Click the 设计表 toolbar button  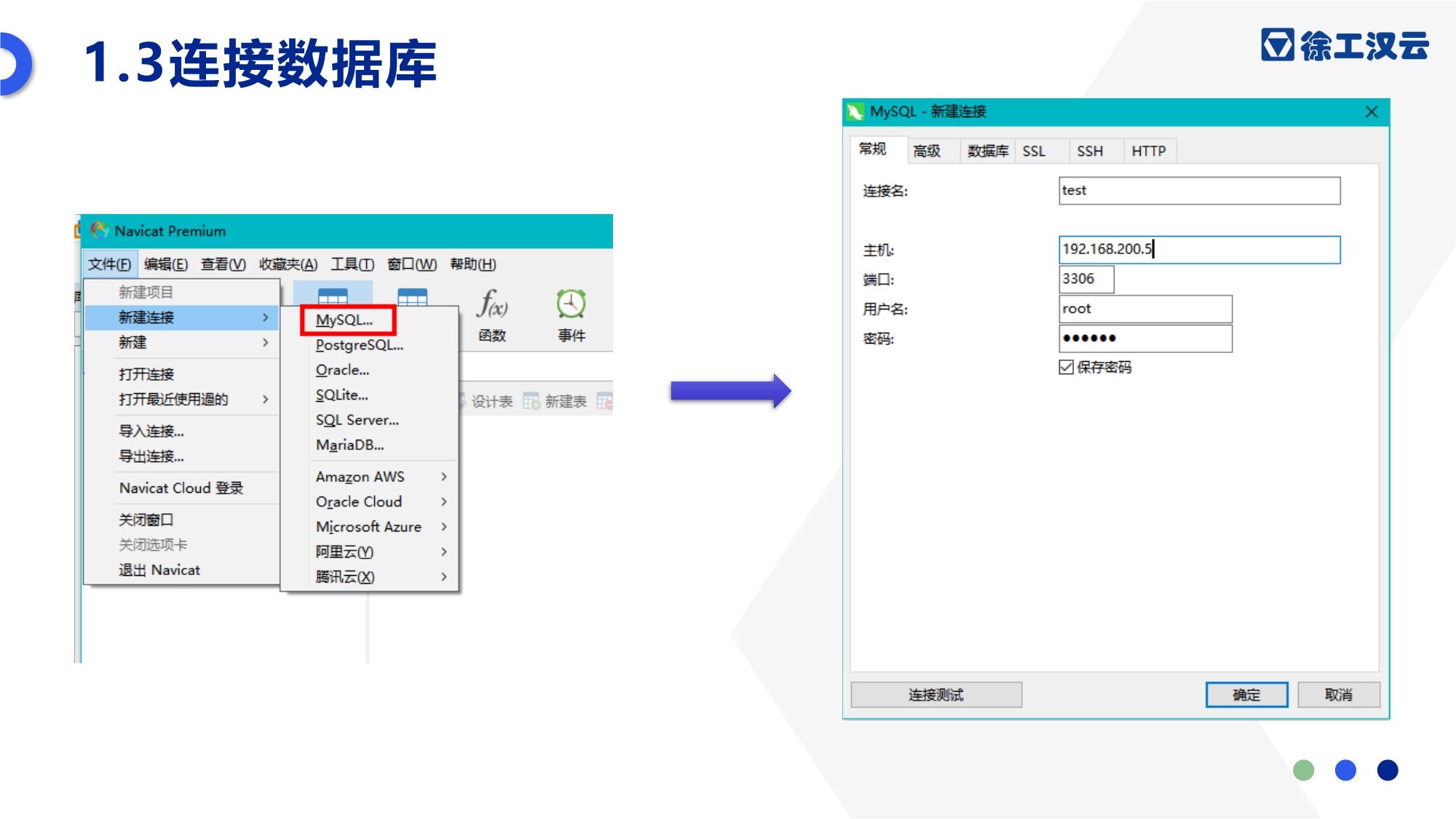point(486,401)
